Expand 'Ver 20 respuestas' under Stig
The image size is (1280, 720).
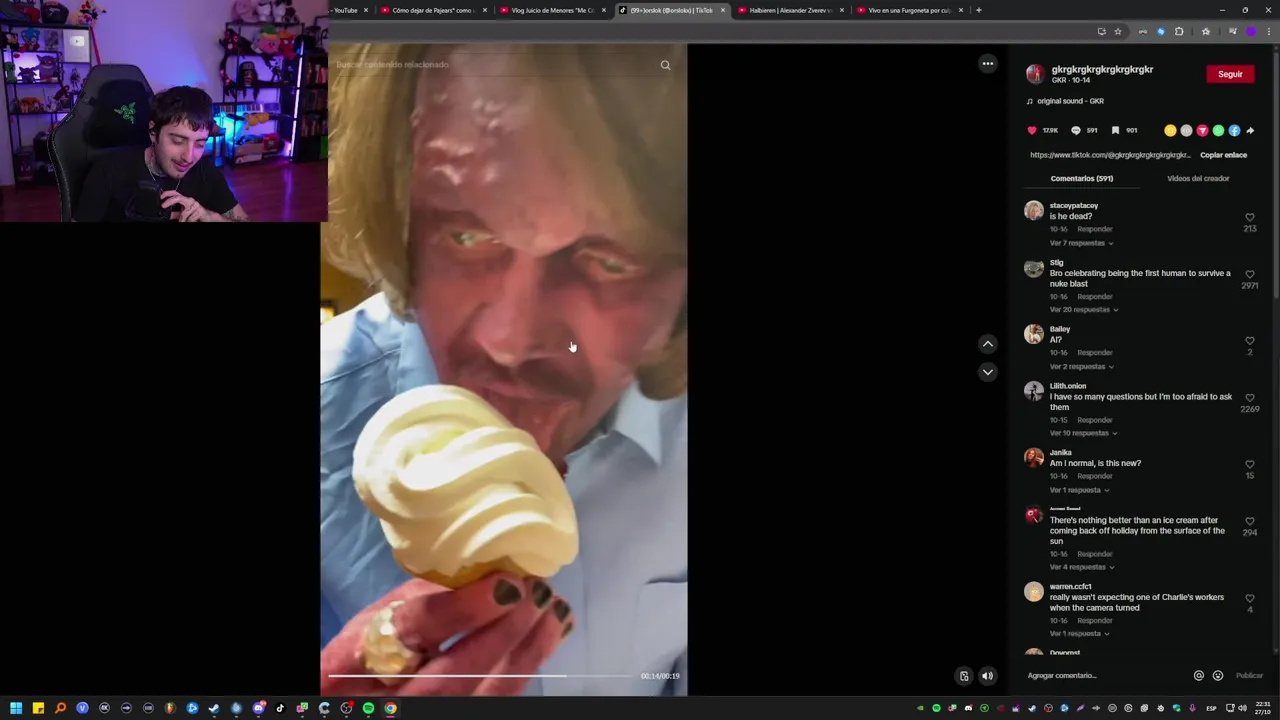1084,310
